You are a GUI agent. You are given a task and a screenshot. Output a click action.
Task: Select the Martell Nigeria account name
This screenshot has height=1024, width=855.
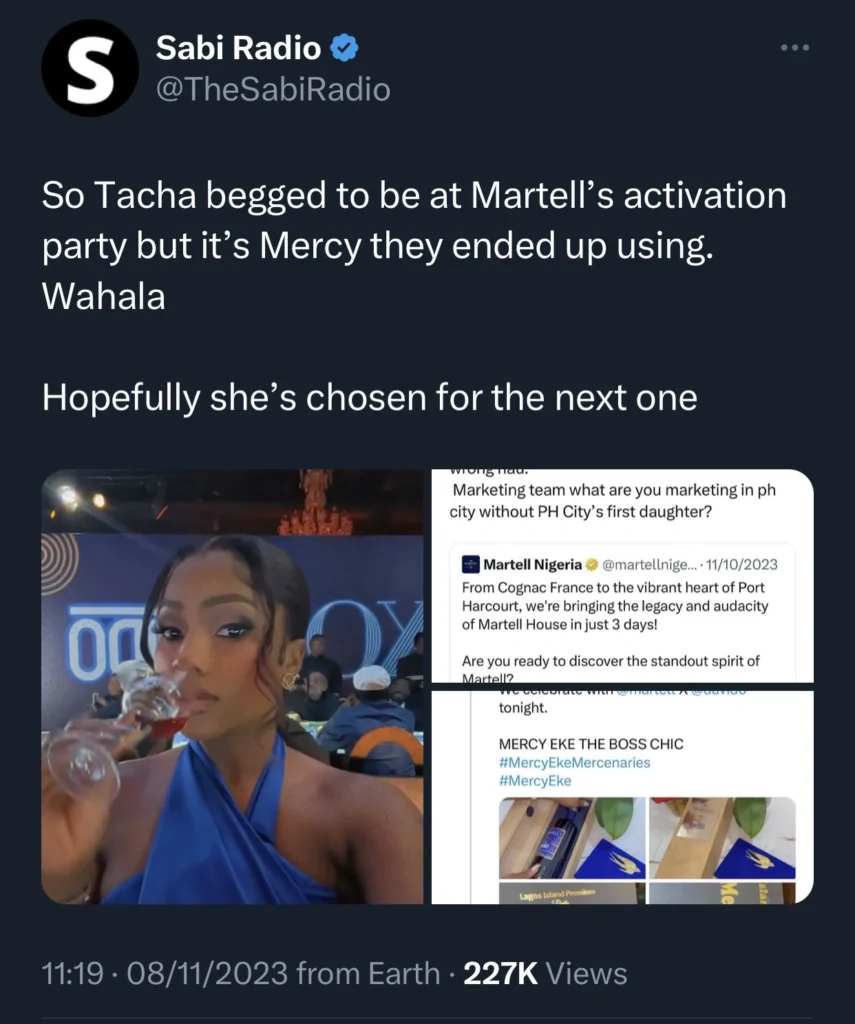(x=532, y=565)
